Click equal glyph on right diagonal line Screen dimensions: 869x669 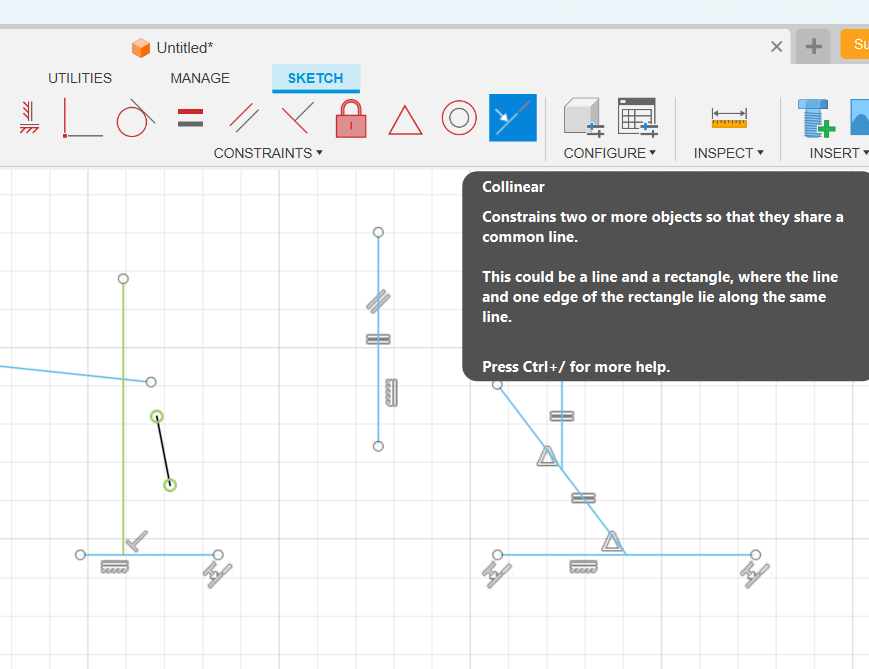click(x=584, y=498)
